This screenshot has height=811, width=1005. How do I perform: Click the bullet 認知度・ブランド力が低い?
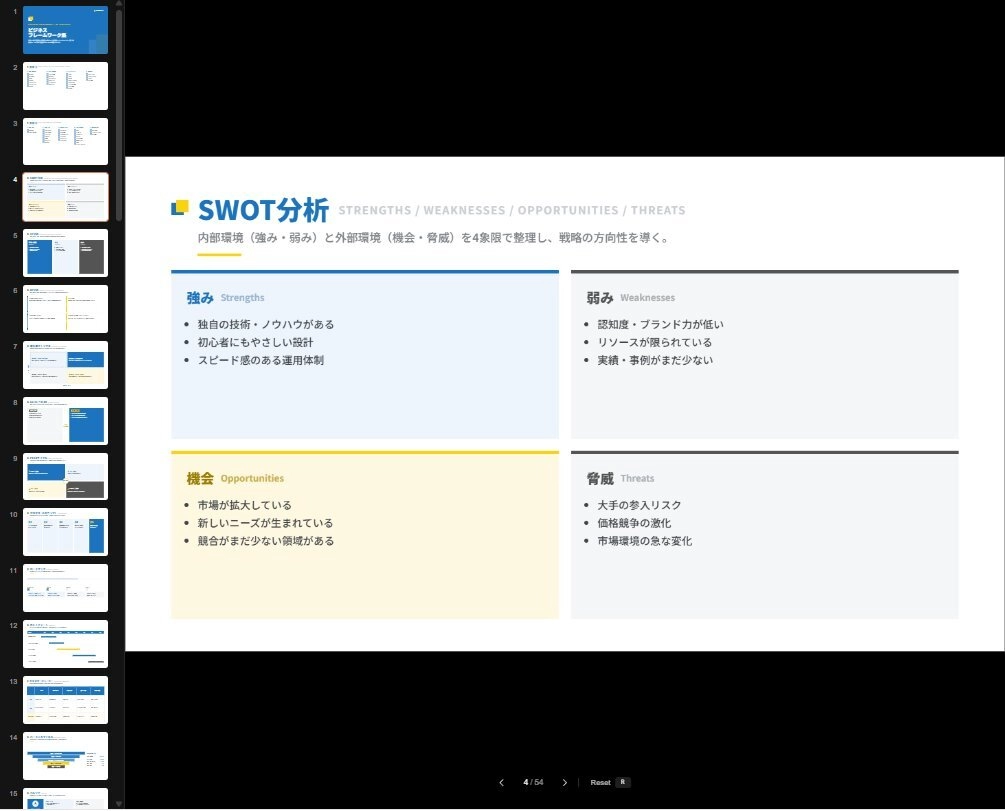pos(660,324)
